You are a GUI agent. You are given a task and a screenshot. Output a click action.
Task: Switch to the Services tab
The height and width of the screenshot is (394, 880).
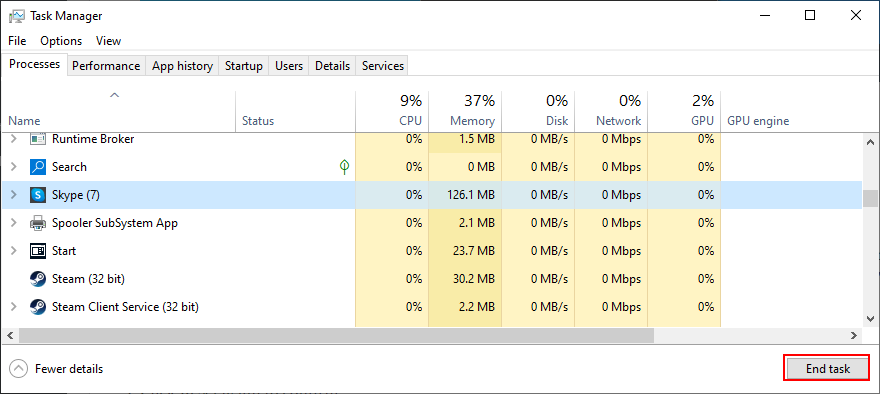[383, 66]
